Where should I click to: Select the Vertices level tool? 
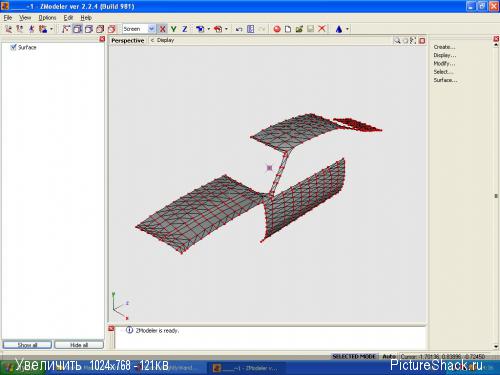pos(9,29)
